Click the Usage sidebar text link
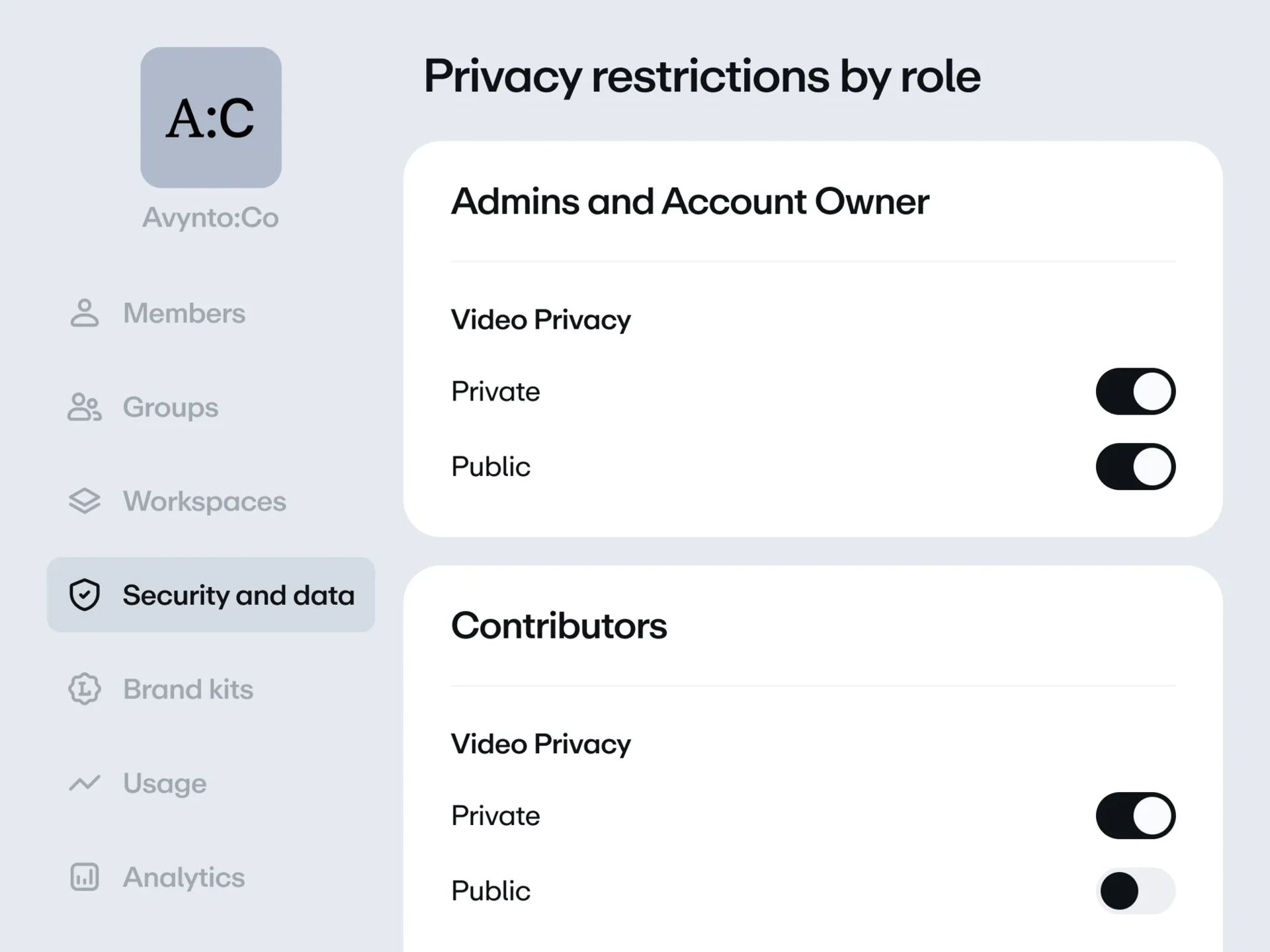Screen dimensions: 1270x952 point(165,783)
